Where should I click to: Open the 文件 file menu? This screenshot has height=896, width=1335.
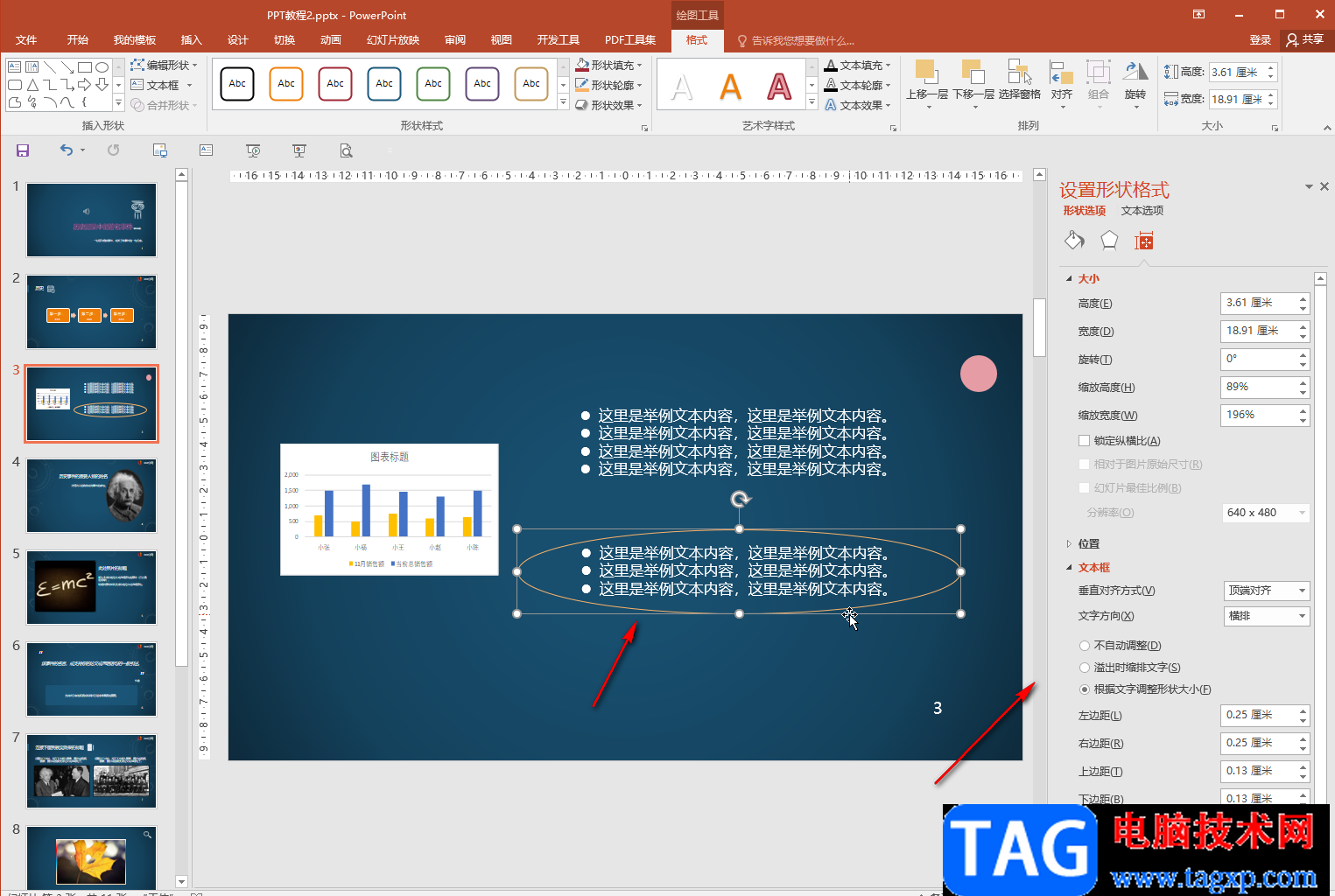point(26,40)
